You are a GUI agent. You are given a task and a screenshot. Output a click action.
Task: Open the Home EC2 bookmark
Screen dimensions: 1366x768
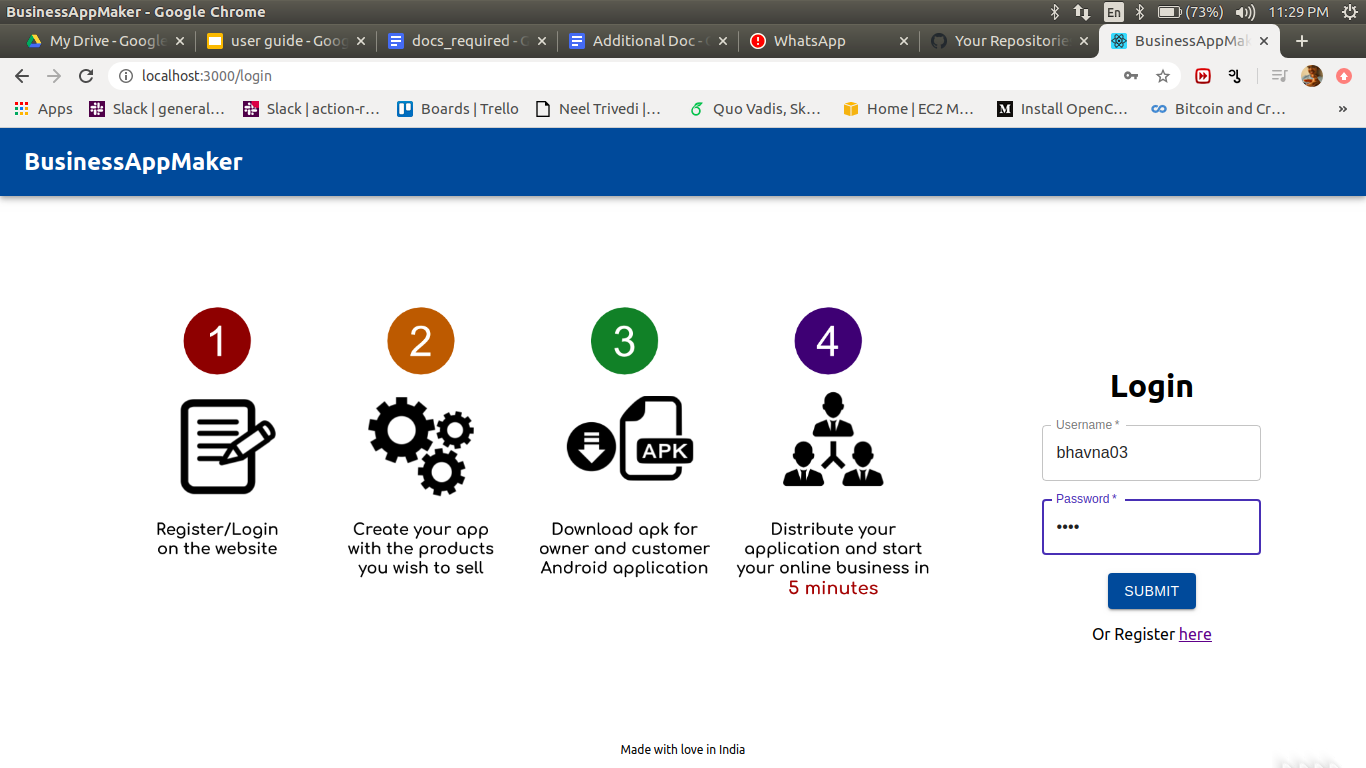(909, 109)
